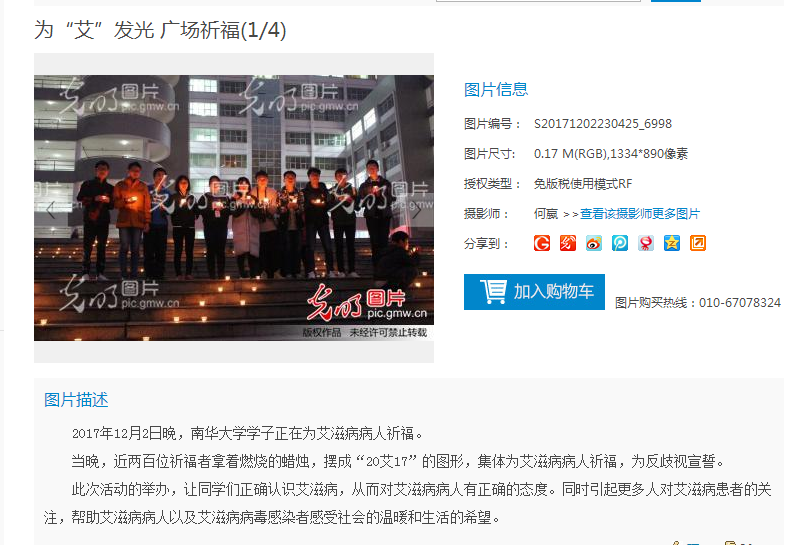791x545 pixels.
Task: Share to Tencent Weibo blue icon
Action: pos(620,243)
